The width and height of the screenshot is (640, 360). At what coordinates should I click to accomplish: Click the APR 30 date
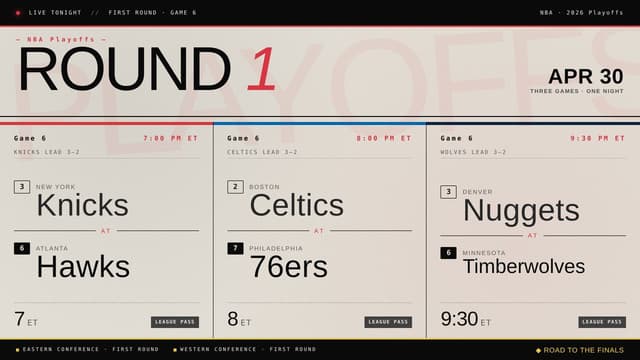point(586,76)
